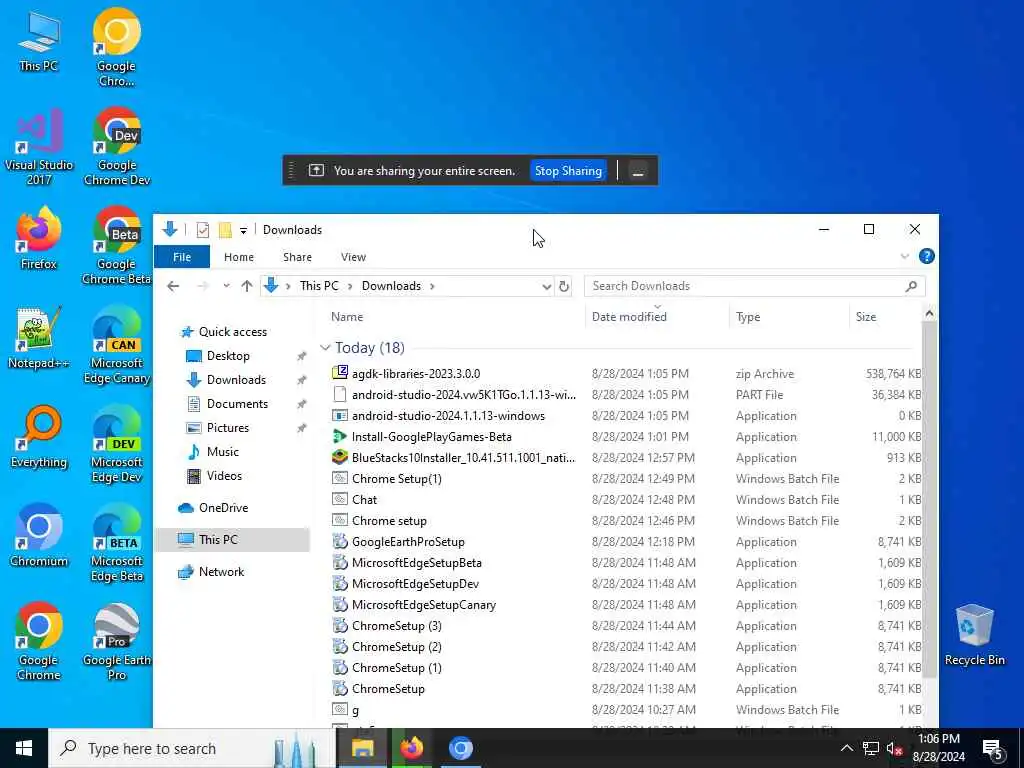Launch the Firefox desktop shortcut
1024x768 pixels.
[x=39, y=239]
